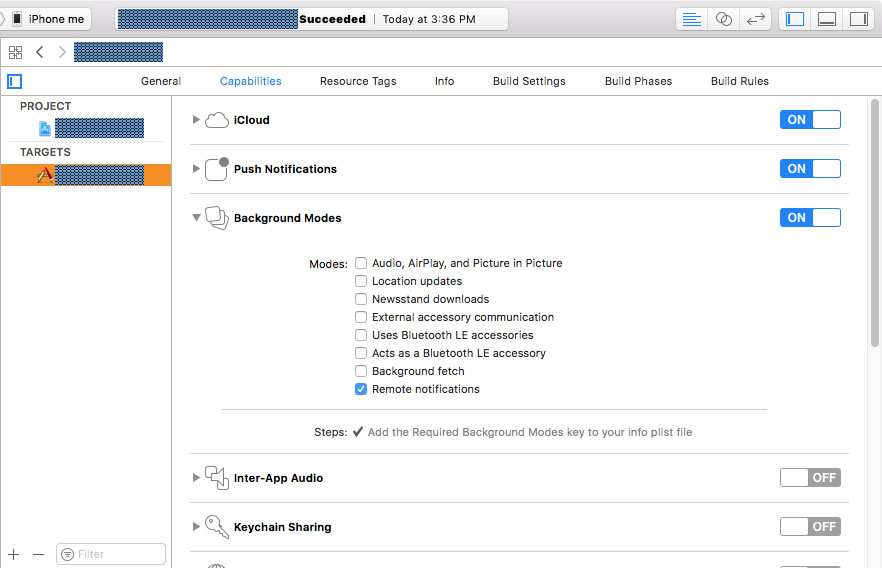
Task: Open the General tab
Action: (x=161, y=81)
